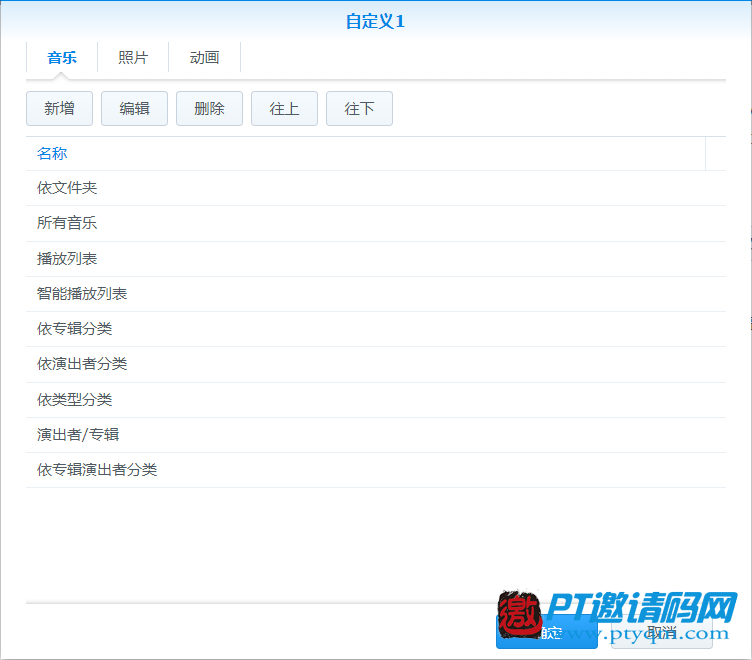Open the 照片 tab
Image resolution: width=752 pixels, height=660 pixels.
pyautogui.click(x=133, y=58)
